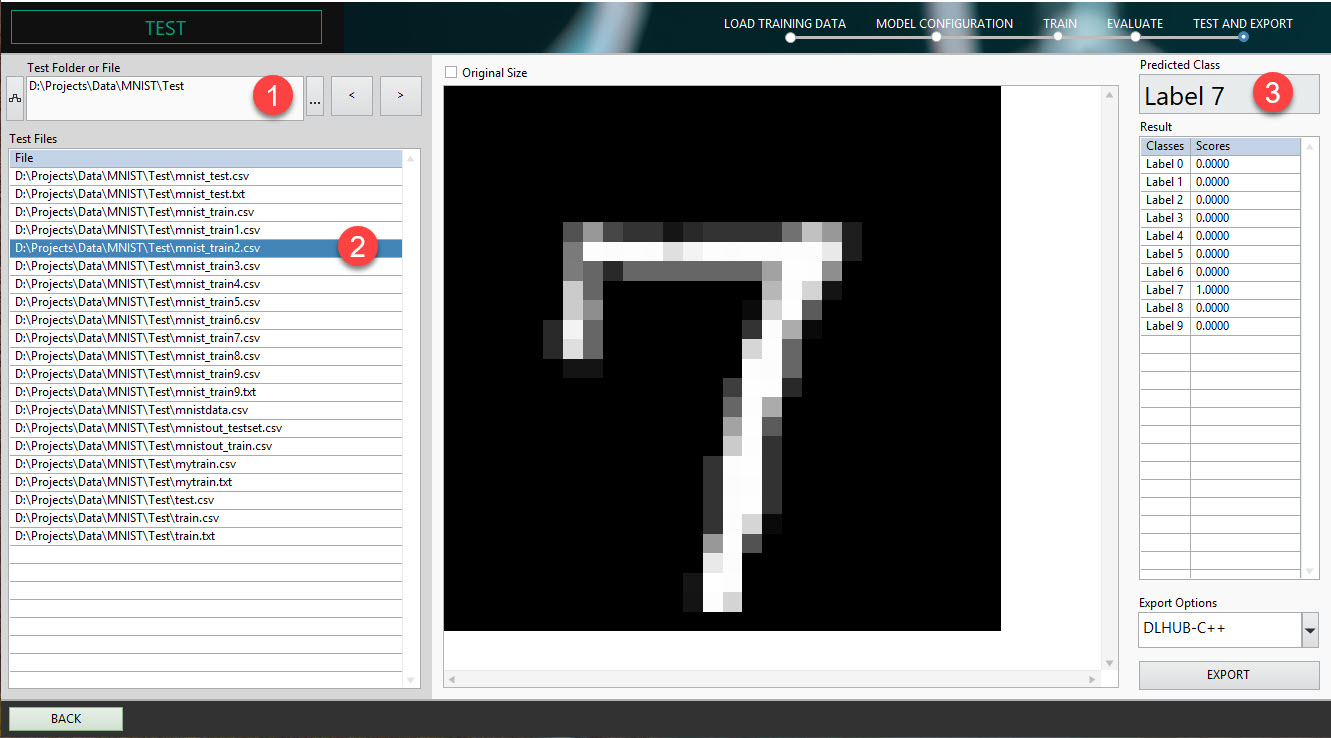Click the ellipsis browse button
The image size is (1331, 738).
[315, 98]
